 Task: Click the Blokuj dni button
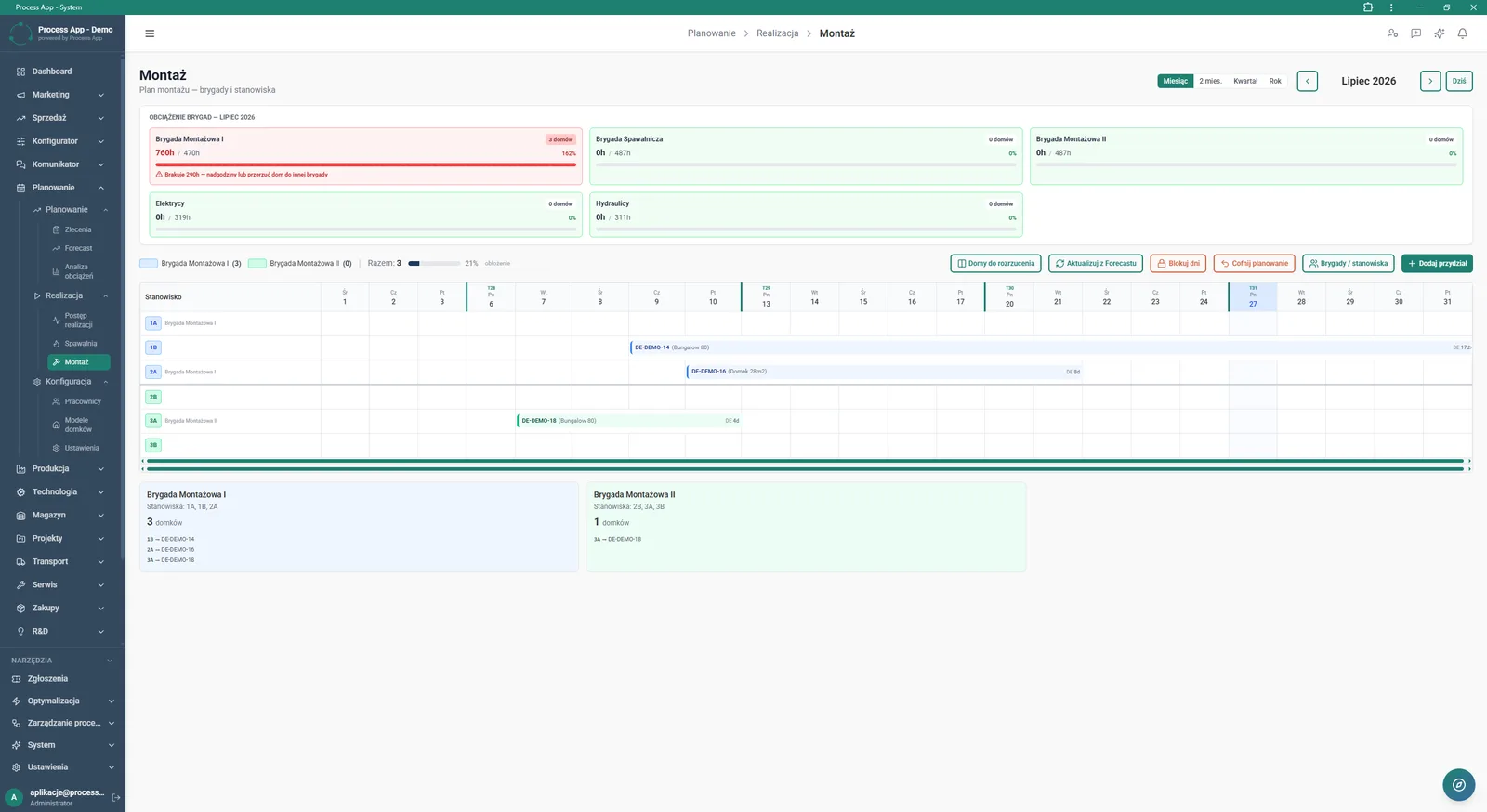pos(1178,263)
